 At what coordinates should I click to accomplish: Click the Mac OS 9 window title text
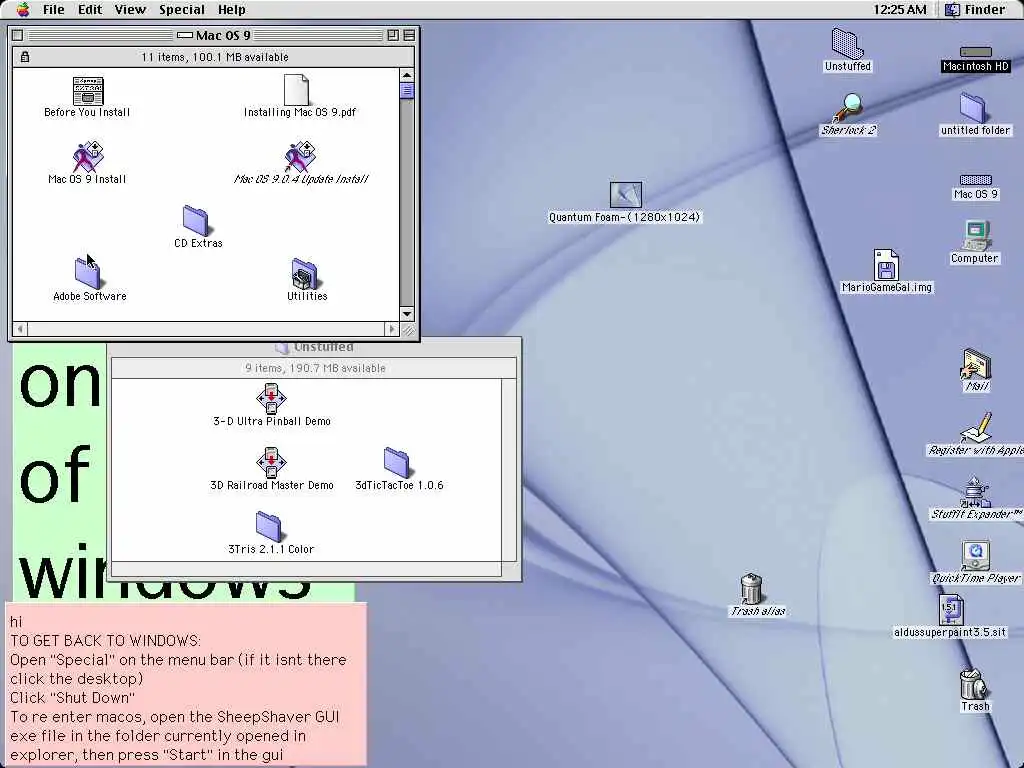tap(223, 35)
